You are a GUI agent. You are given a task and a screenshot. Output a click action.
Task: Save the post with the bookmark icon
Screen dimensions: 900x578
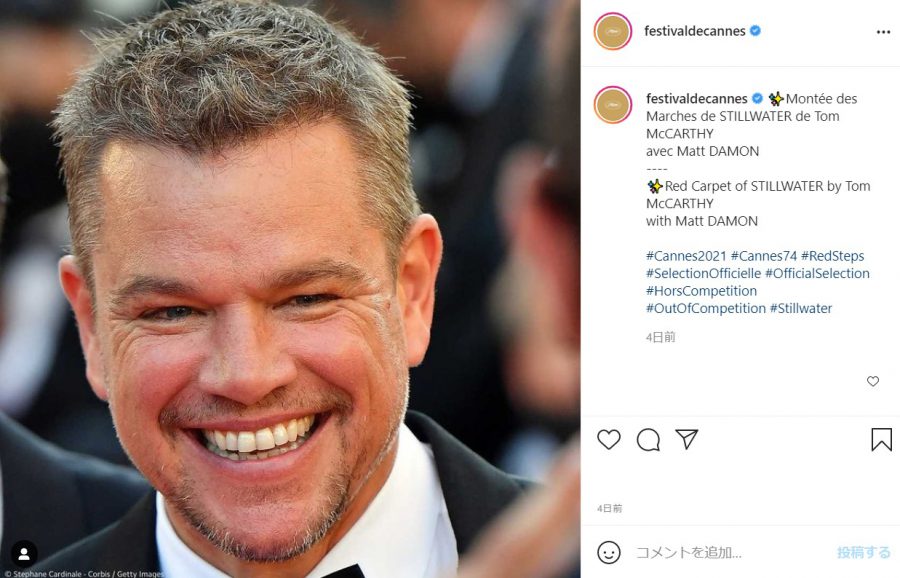tap(881, 440)
